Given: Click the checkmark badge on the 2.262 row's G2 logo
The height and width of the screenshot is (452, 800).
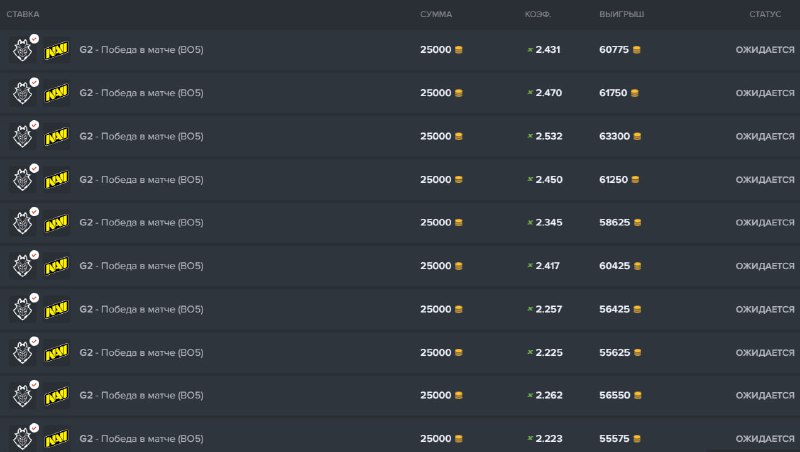Looking at the screenshot, I should tap(35, 385).
